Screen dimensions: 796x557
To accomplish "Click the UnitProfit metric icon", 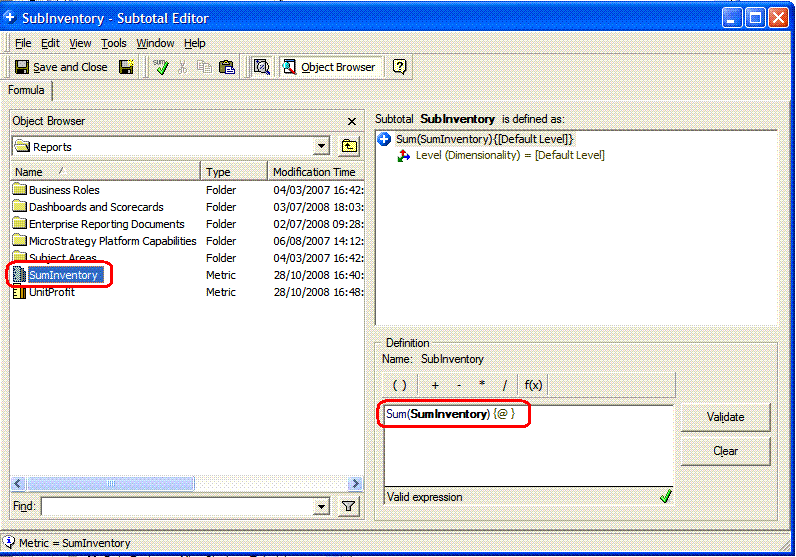I will [x=19, y=292].
